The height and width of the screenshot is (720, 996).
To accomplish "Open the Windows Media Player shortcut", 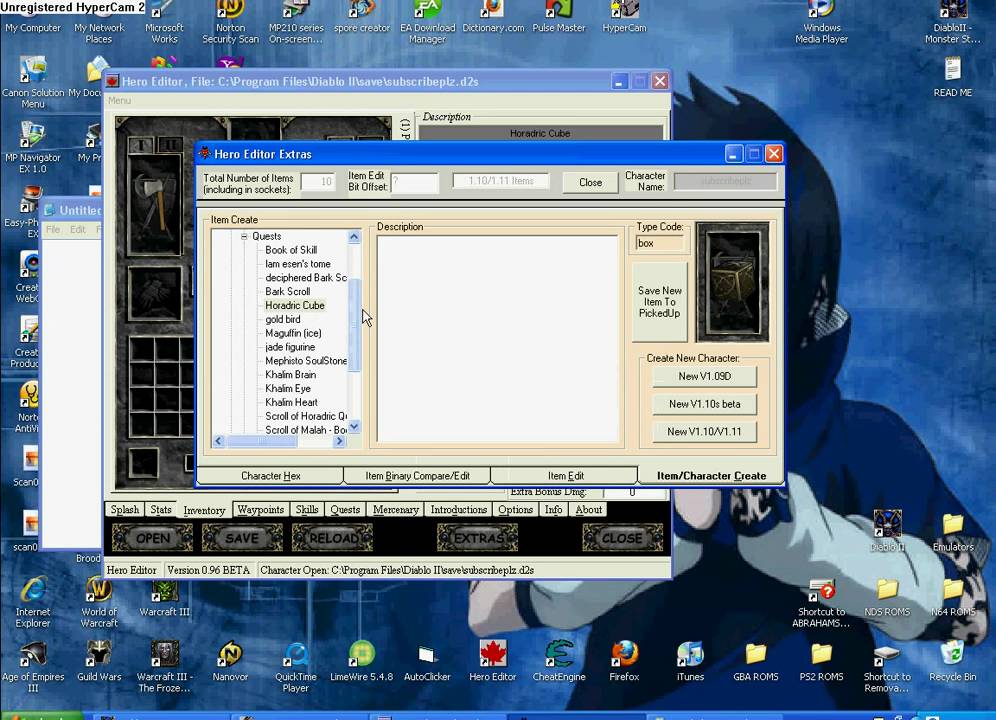I will [821, 23].
